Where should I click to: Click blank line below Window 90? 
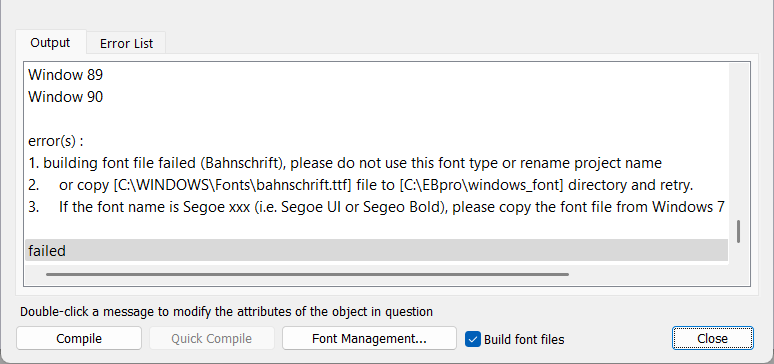377,119
